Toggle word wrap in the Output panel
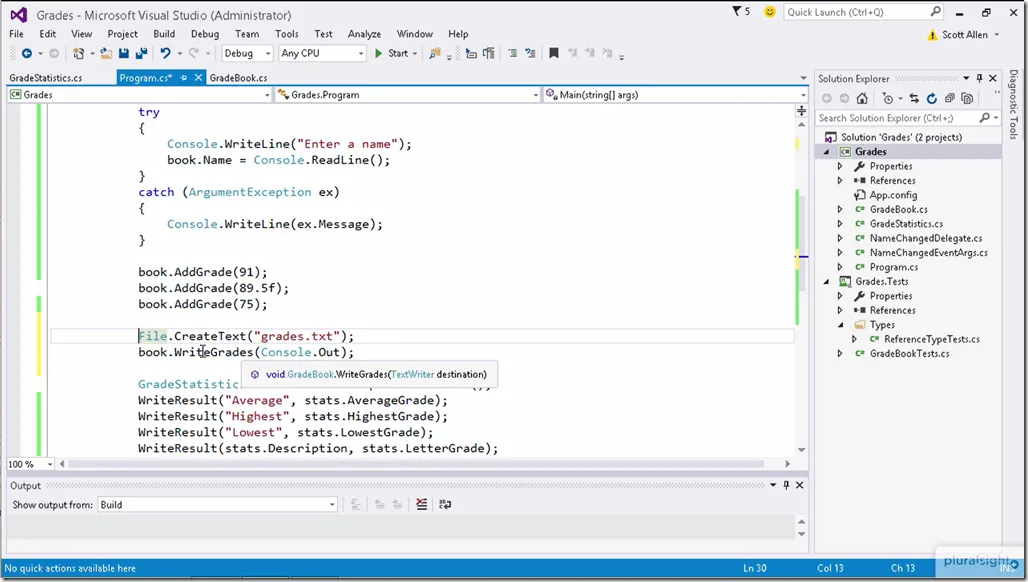 (445, 504)
